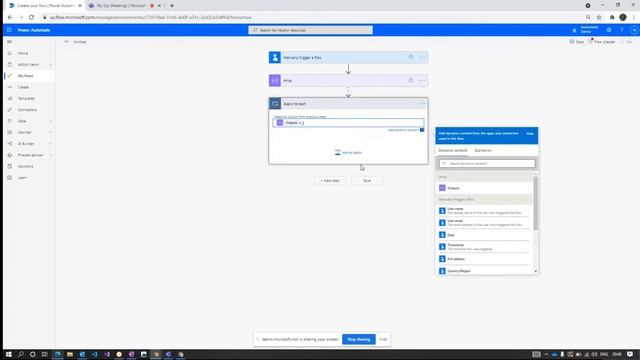Switch to the Dynamic content tab
This screenshot has height=360, width=640.
(x=452, y=151)
